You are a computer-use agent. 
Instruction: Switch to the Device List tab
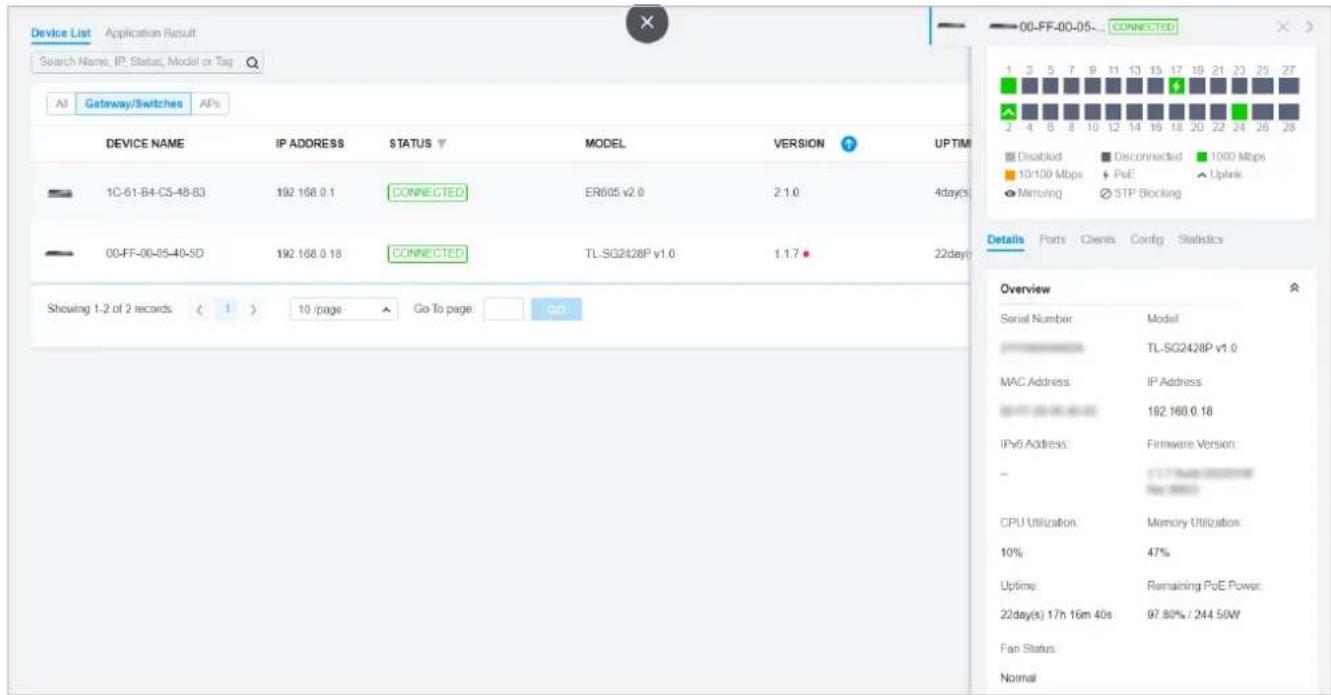62,33
